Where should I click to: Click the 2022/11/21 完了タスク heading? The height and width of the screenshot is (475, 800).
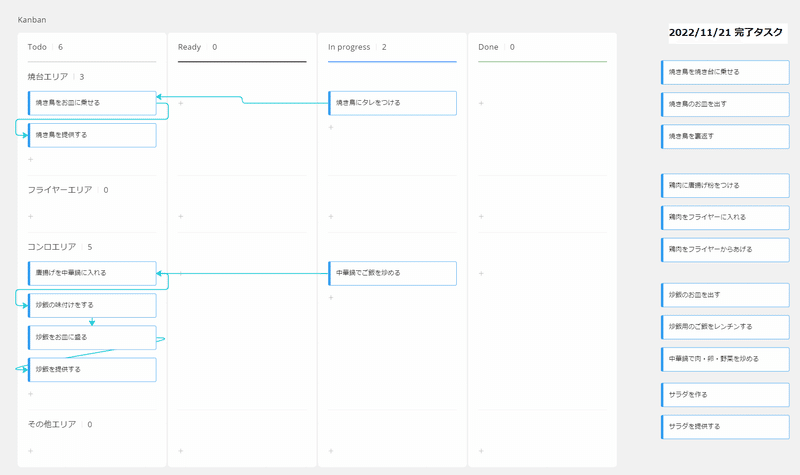coord(726,33)
